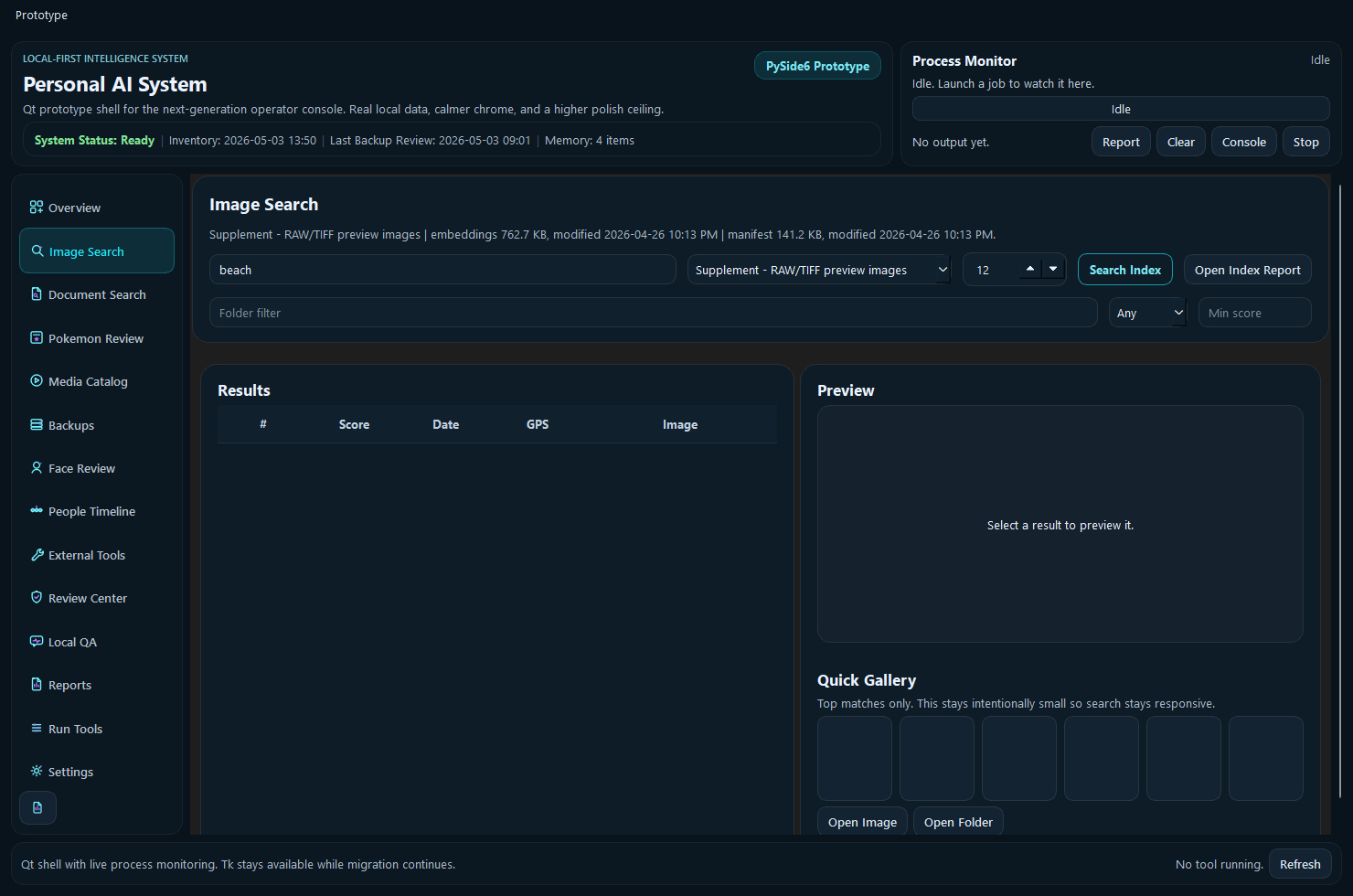Viewport: 1353px width, 896px height.
Task: Clear the Process Monitor output
Action: pyautogui.click(x=1181, y=142)
